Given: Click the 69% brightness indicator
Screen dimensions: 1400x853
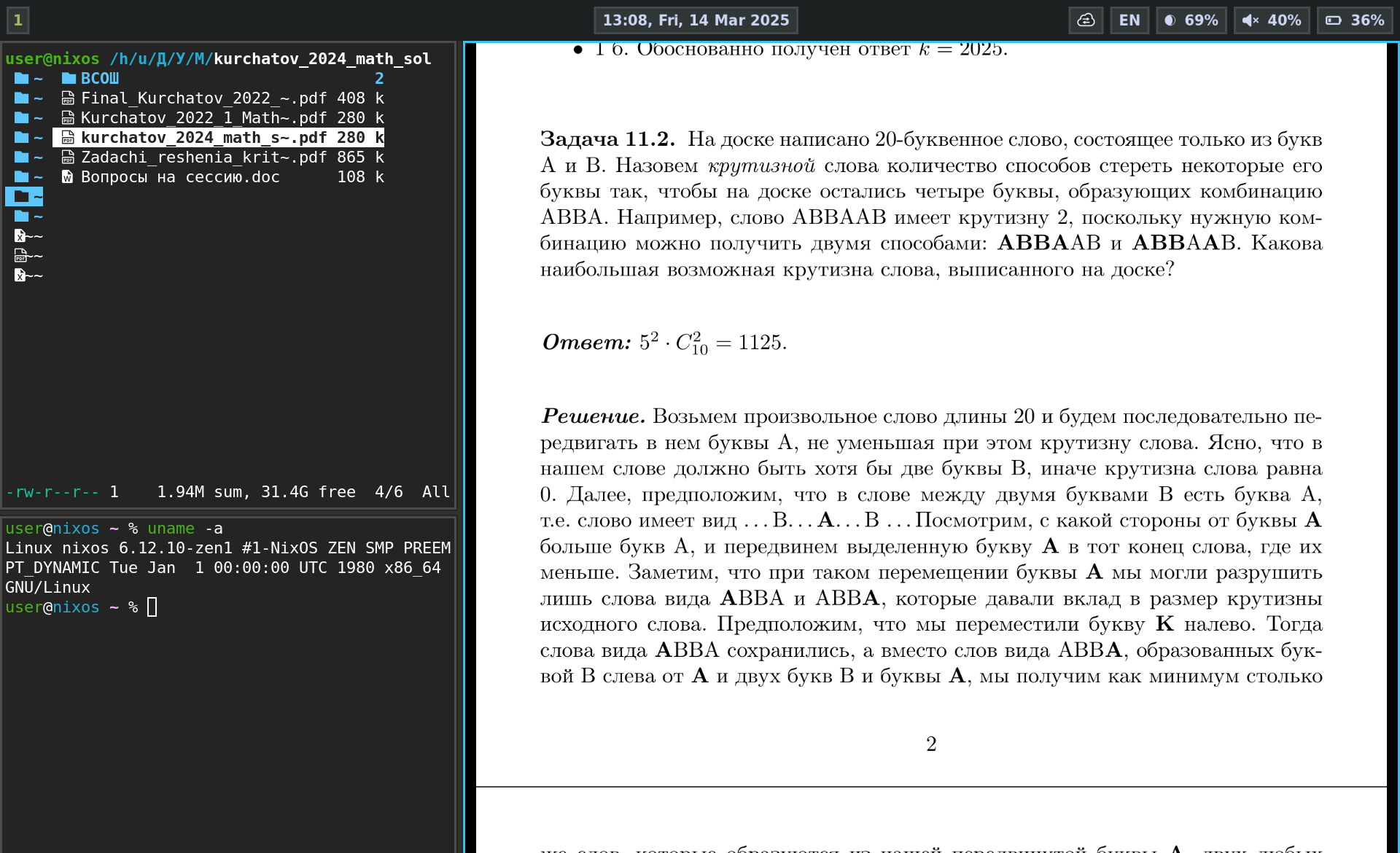Looking at the screenshot, I should (x=1191, y=20).
